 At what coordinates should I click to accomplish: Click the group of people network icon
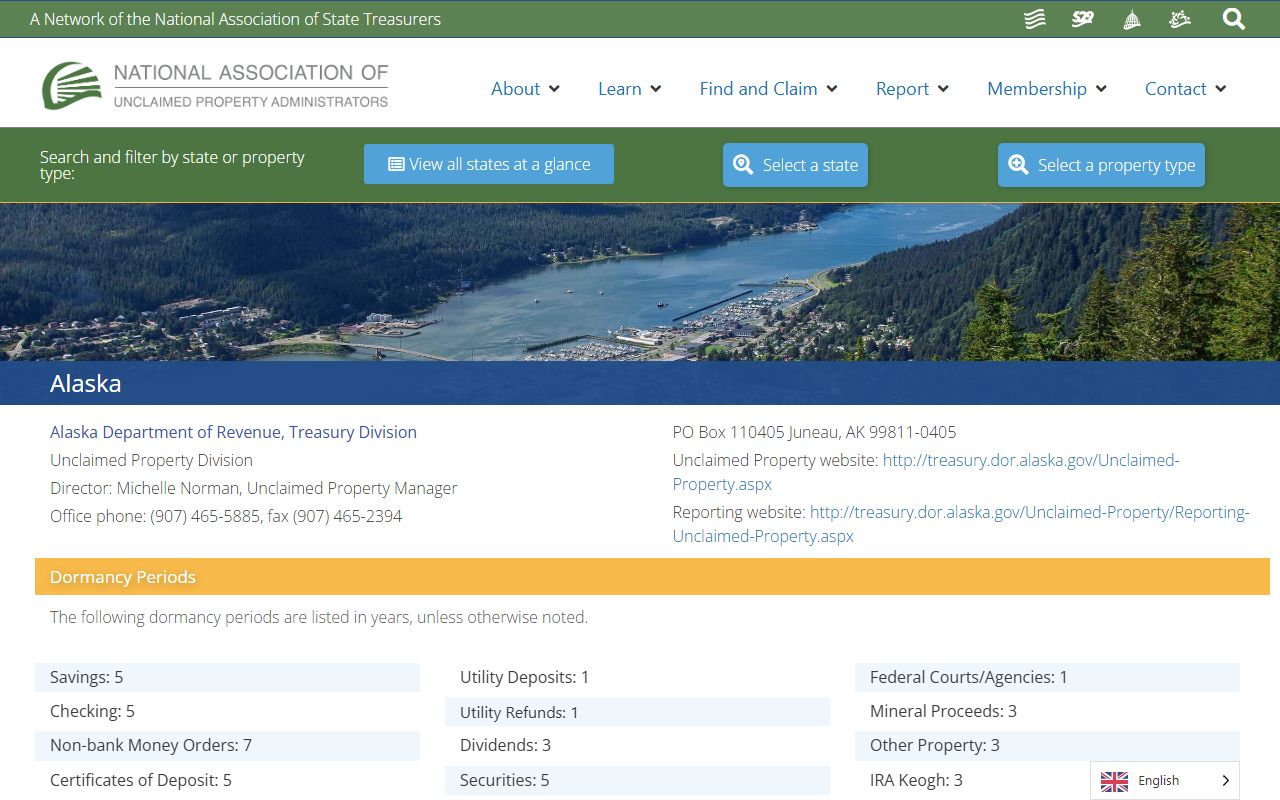click(1180, 19)
